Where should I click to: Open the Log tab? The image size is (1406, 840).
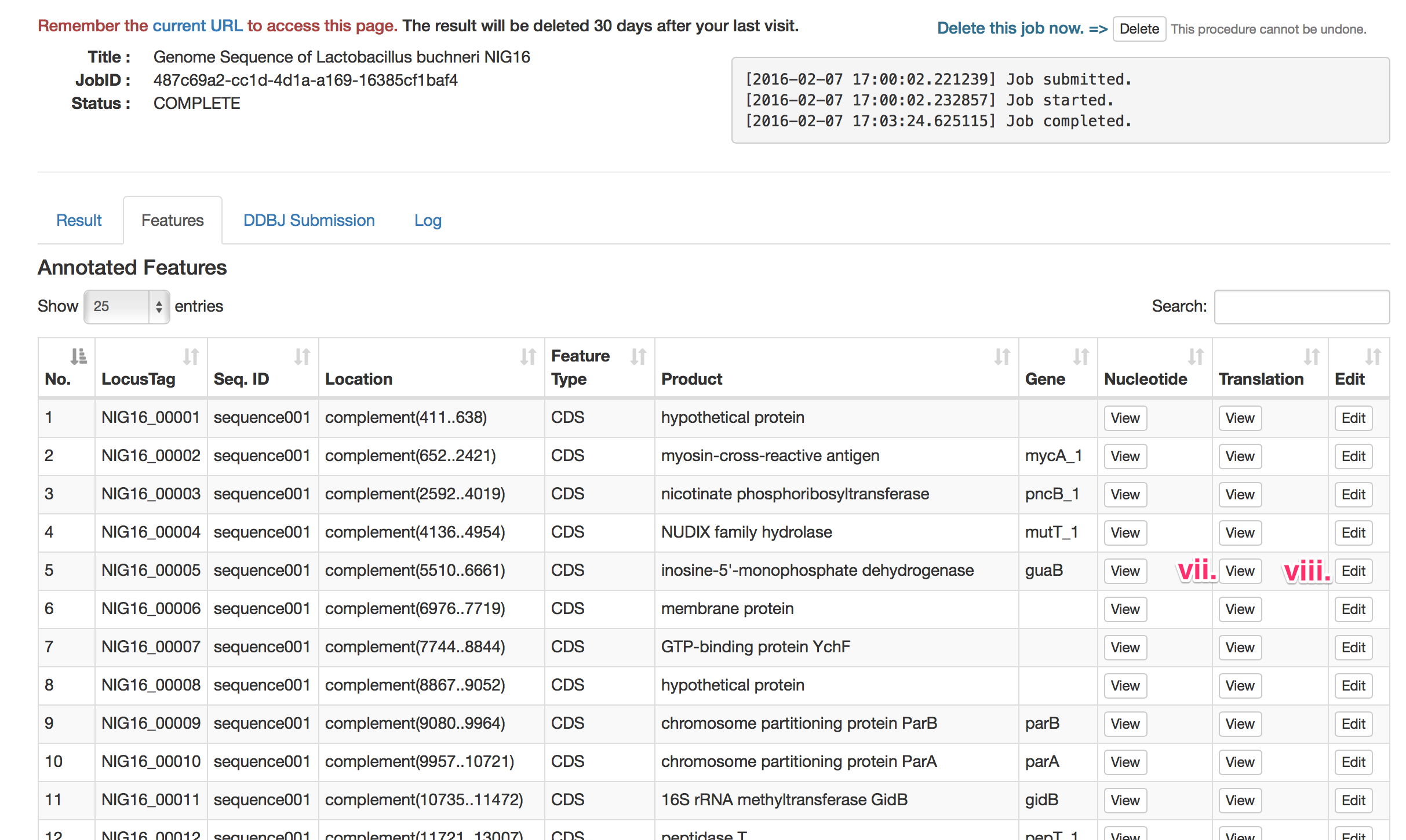428,221
